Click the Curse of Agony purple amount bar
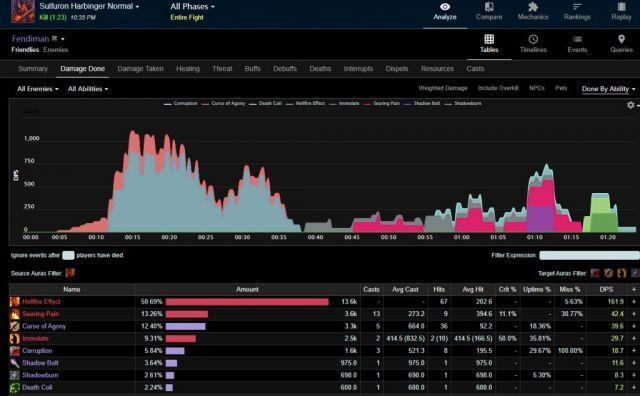Screen dimensions: 640x396 pos(186,326)
